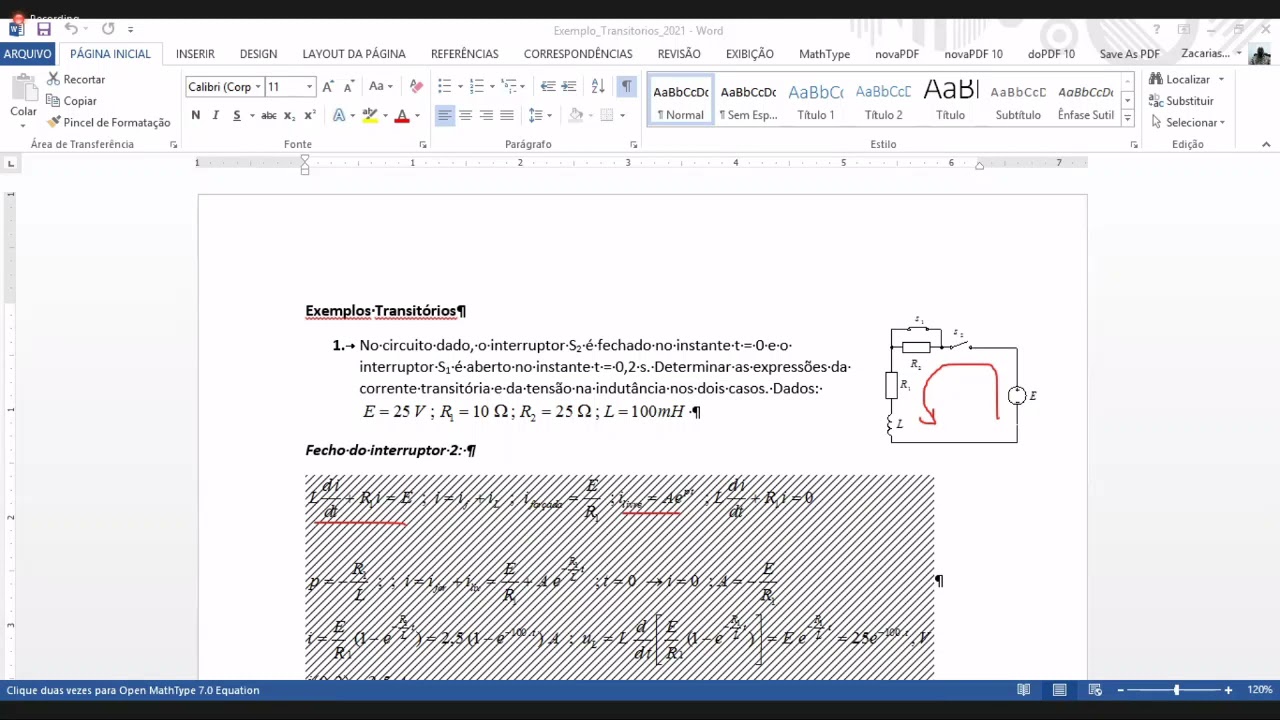1280x720 pixels.
Task: Apply the Sem Espaçamento style
Action: point(748,101)
